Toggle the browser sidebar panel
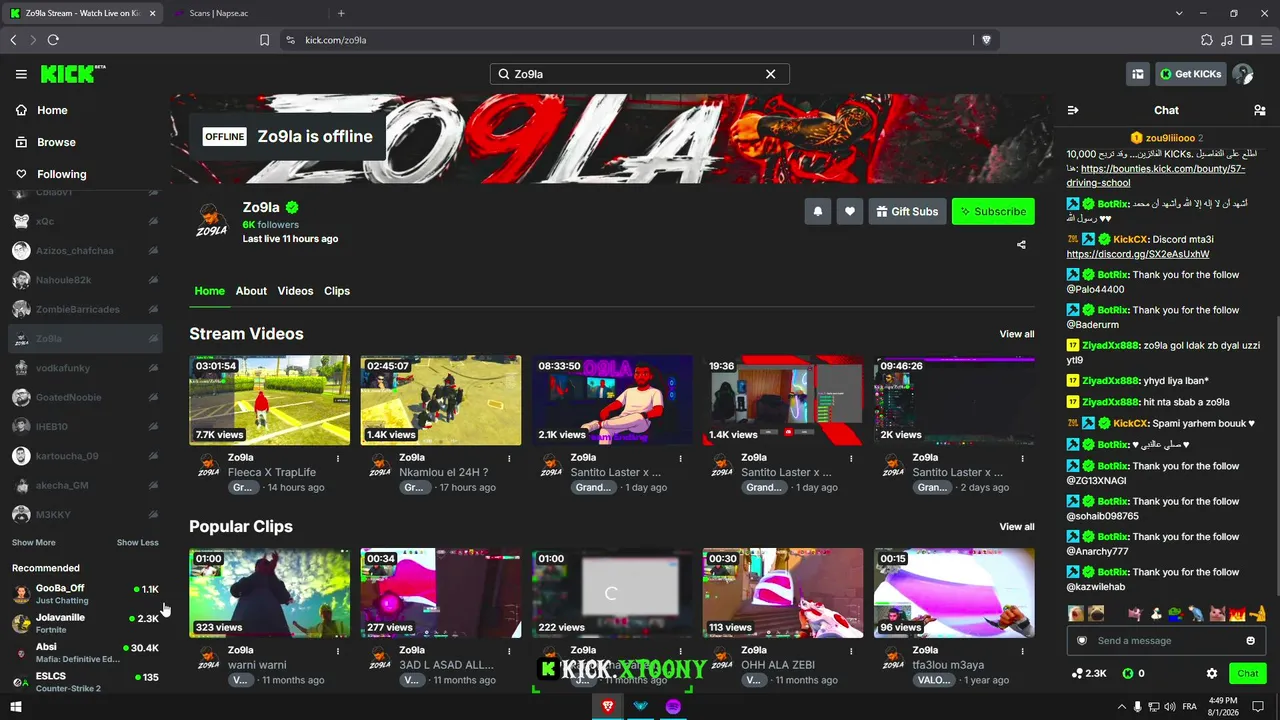Screen dimensions: 1280x720 [1246, 40]
